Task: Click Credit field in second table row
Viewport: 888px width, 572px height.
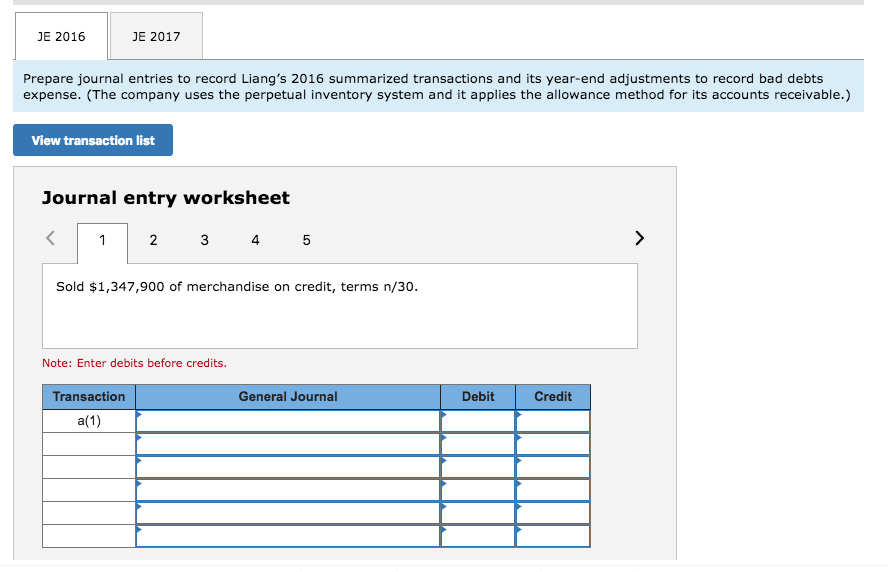Action: click(x=553, y=444)
